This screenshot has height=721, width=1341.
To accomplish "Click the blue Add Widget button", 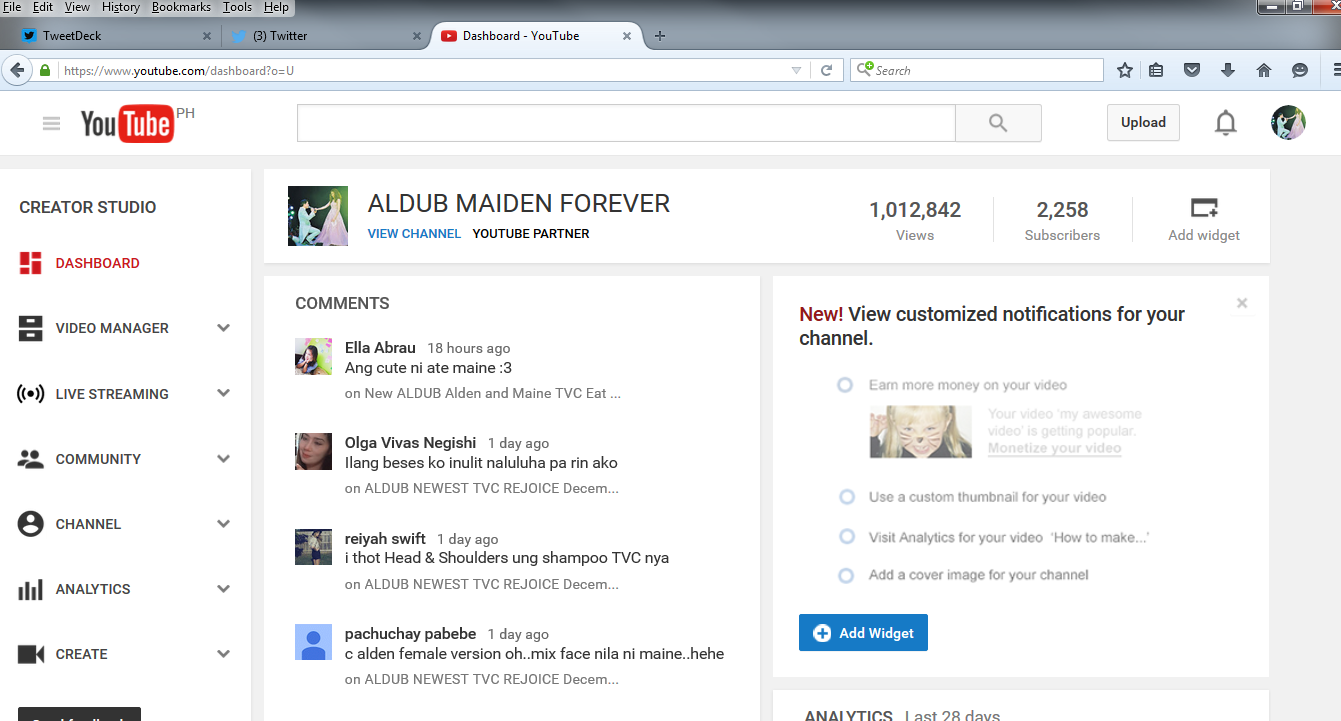I will click(x=863, y=632).
